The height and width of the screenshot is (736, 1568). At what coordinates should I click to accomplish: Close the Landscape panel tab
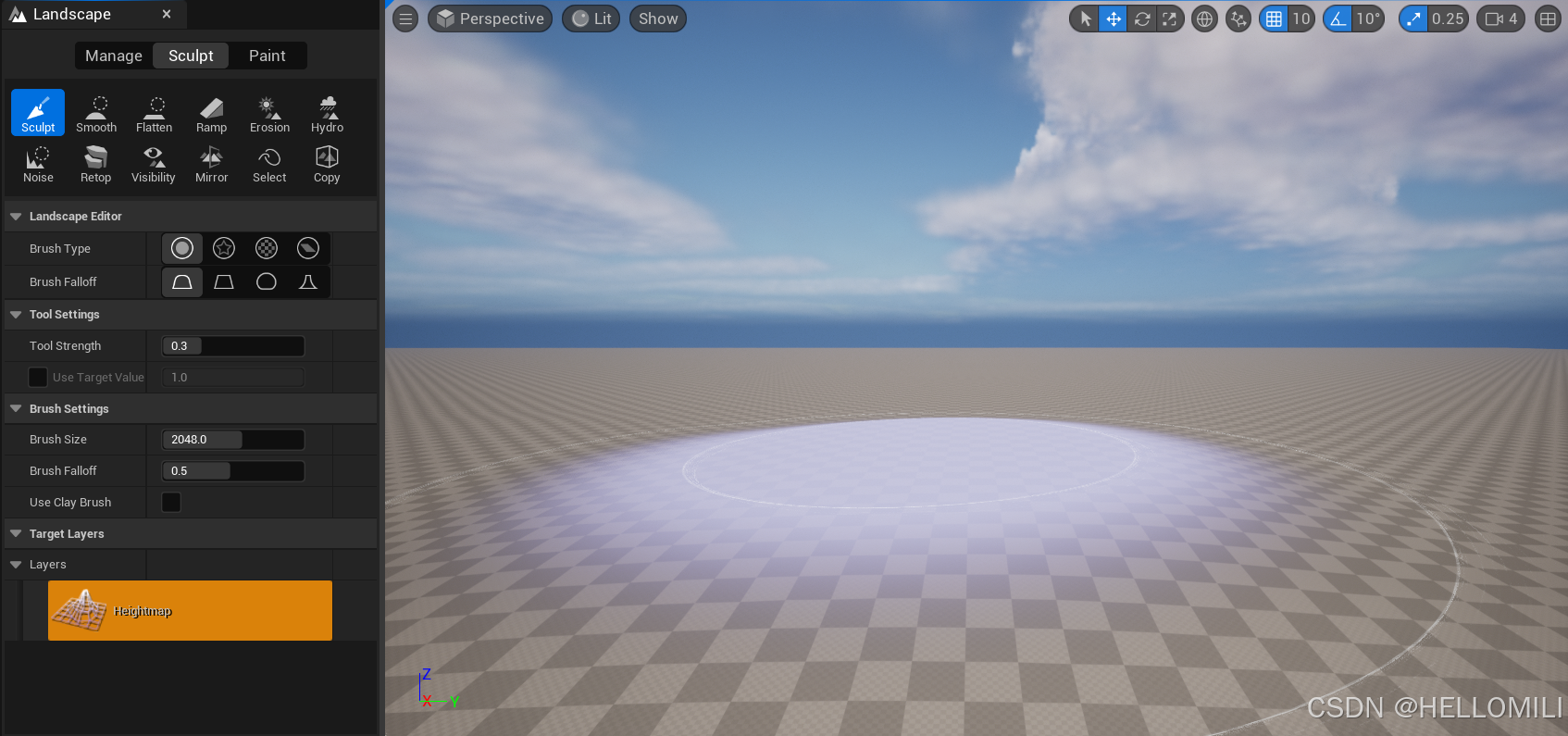point(167,14)
